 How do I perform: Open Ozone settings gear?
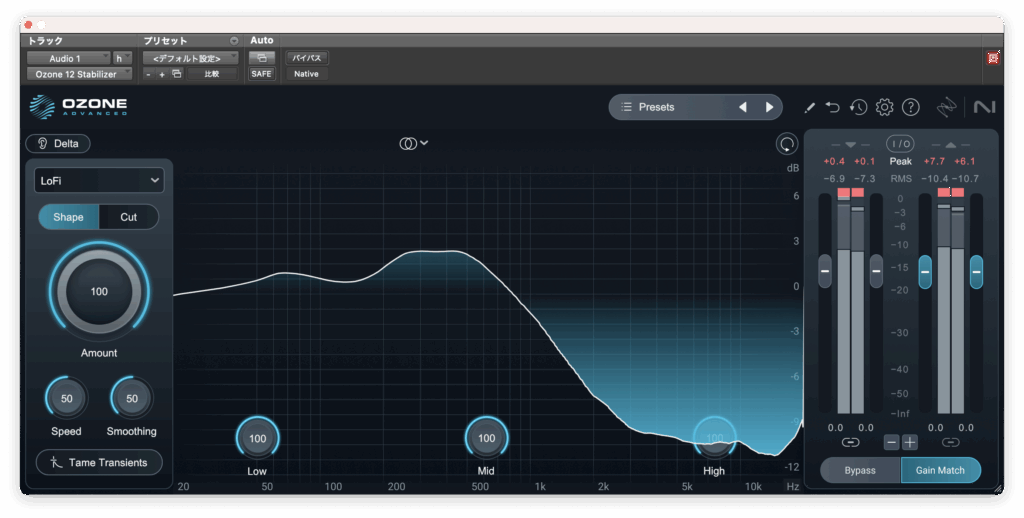coord(884,107)
